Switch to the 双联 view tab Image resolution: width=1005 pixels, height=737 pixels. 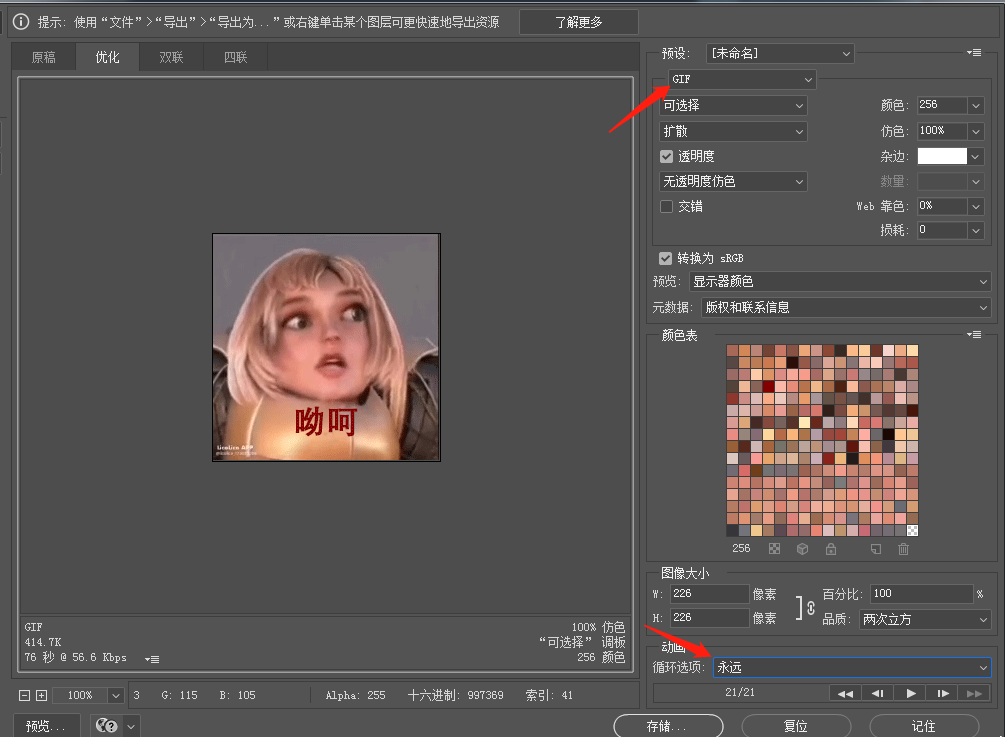coord(171,57)
